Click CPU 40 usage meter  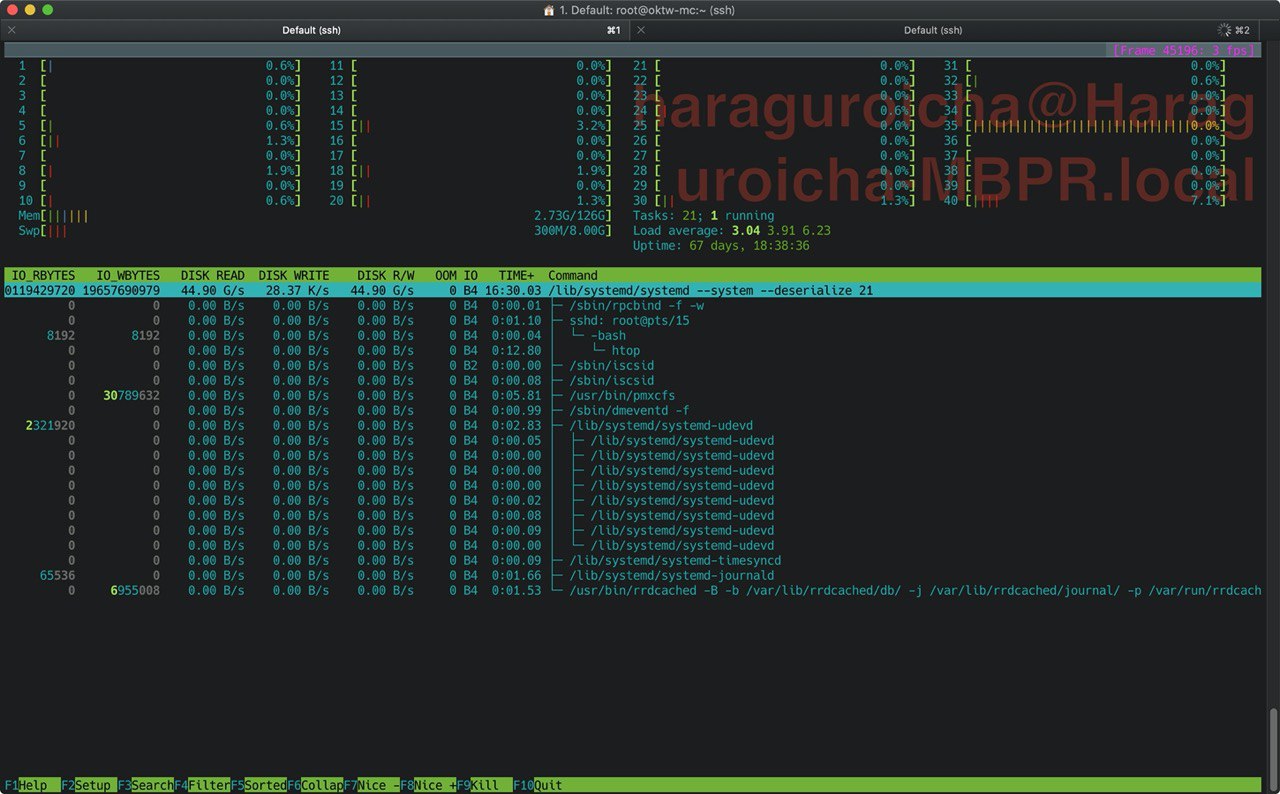(1084, 200)
